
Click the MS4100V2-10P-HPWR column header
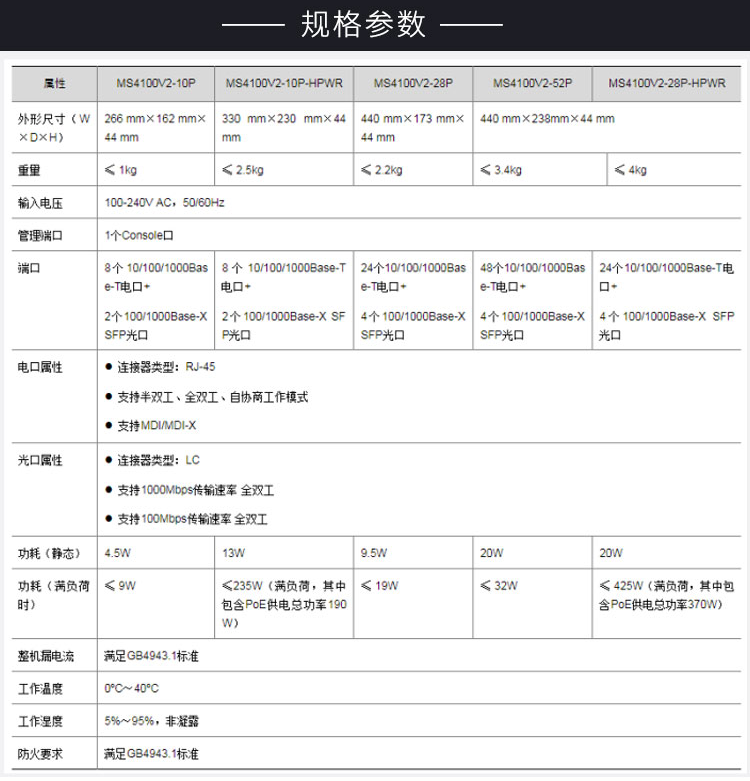[284, 83]
